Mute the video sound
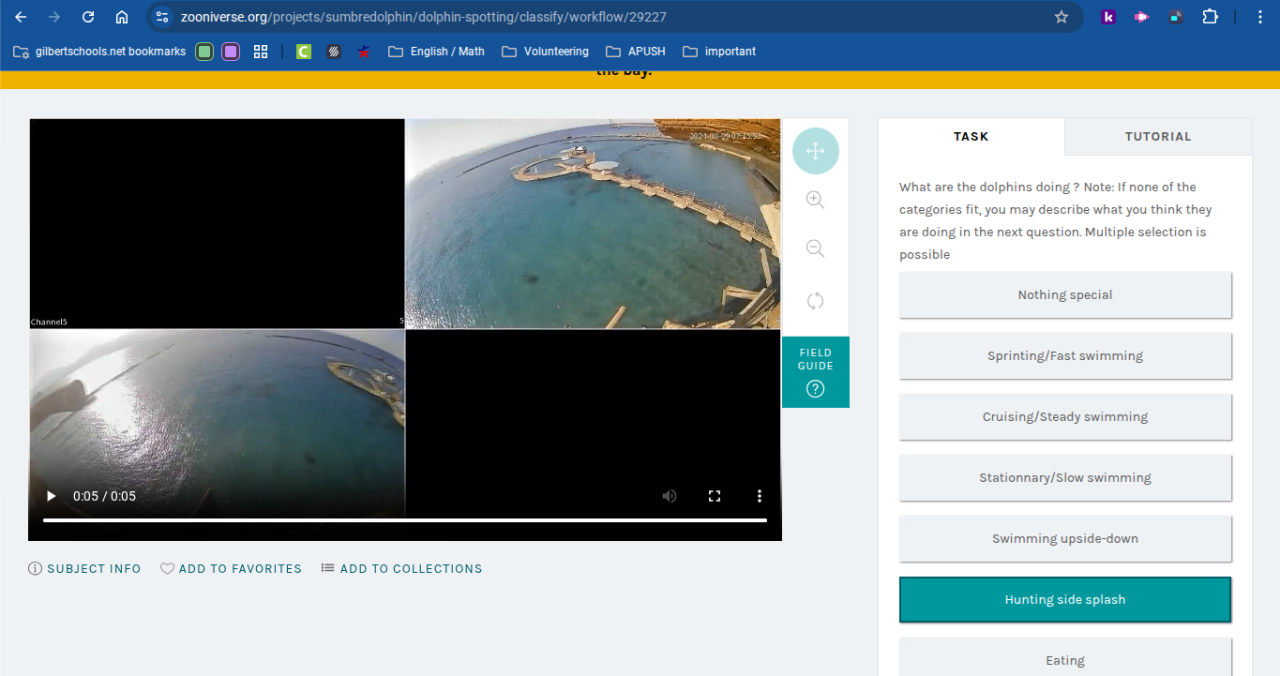 [669, 496]
